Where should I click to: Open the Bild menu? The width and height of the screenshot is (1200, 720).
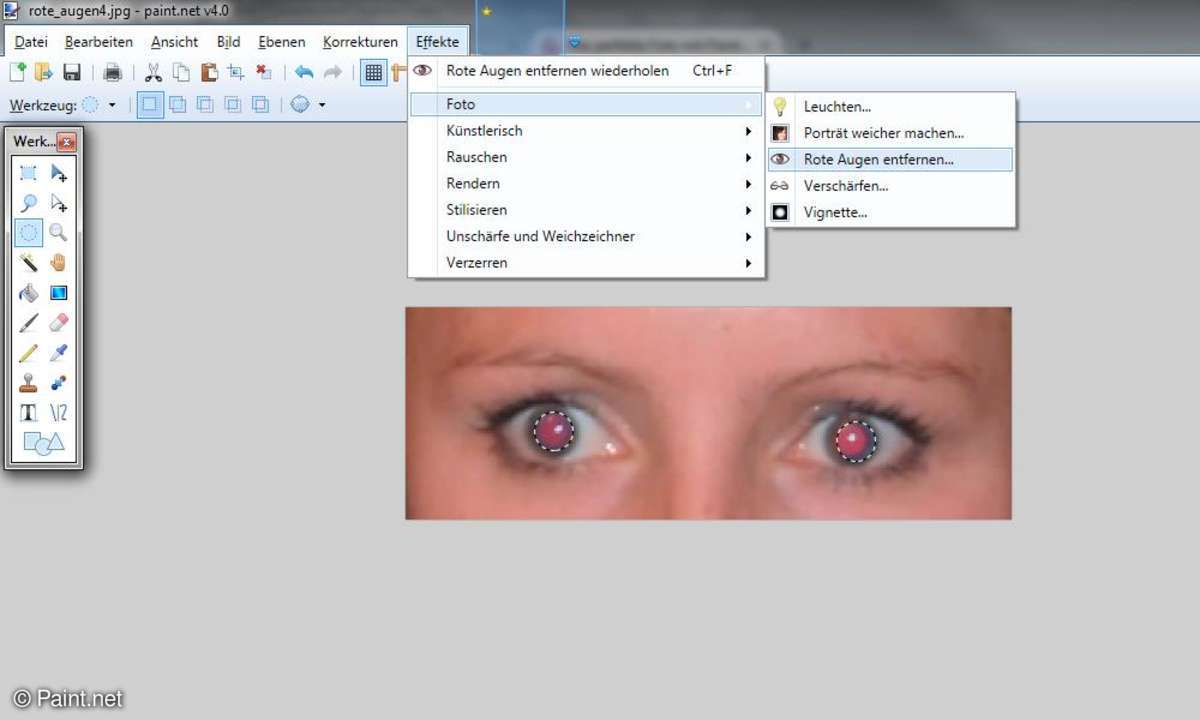[x=229, y=42]
